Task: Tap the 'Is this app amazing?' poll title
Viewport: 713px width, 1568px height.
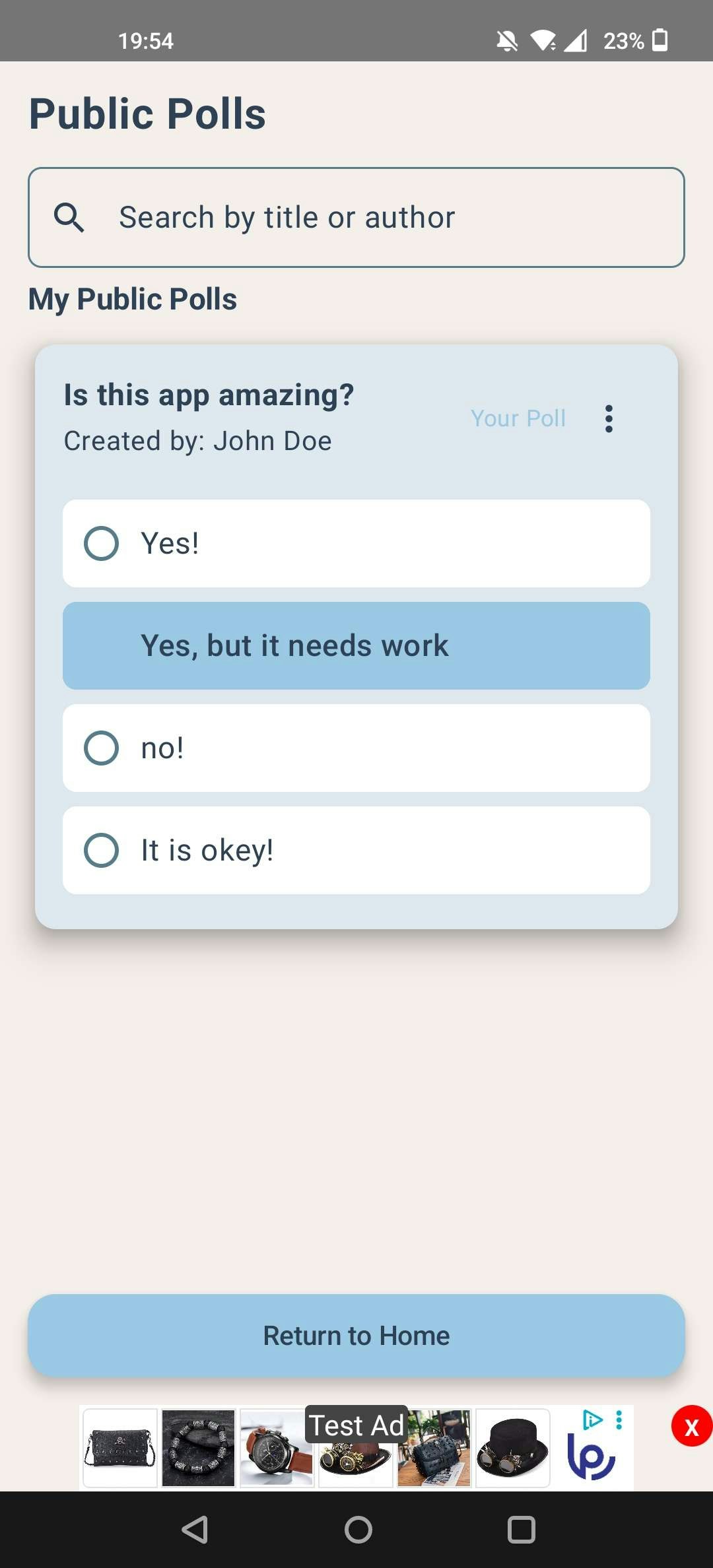Action: tap(209, 395)
